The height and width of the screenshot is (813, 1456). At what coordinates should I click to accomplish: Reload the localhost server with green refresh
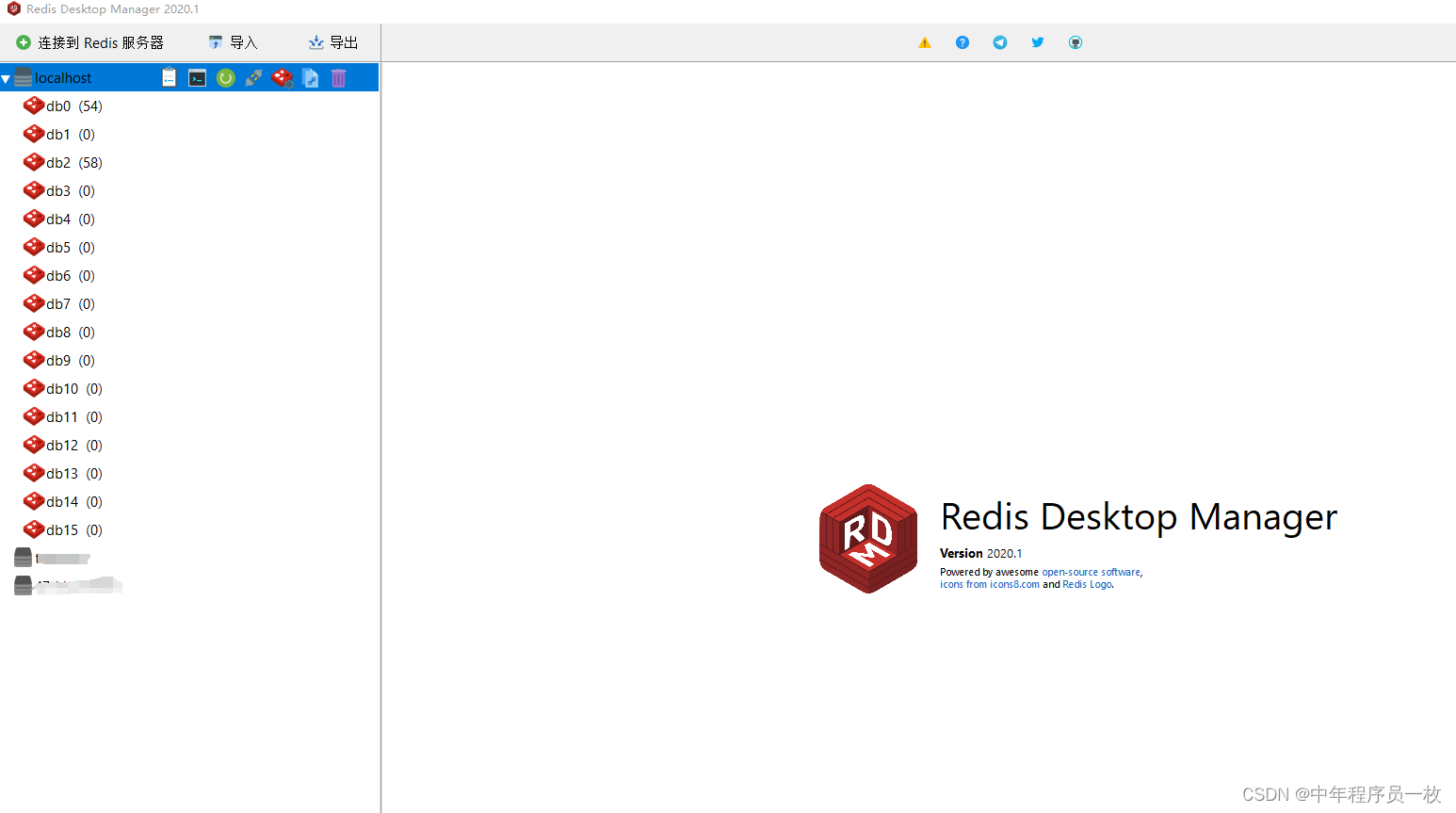(225, 78)
